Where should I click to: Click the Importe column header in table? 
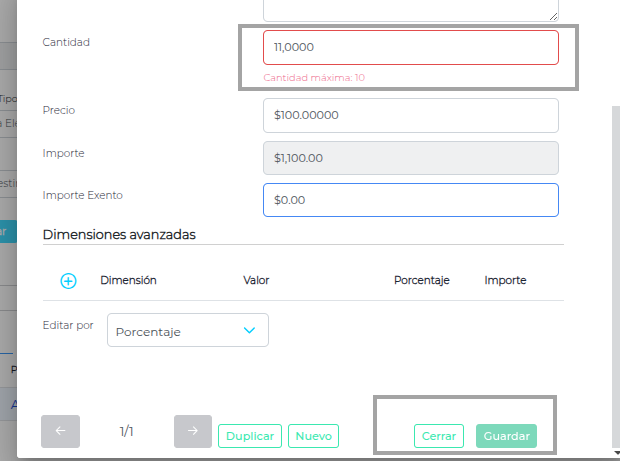(x=505, y=281)
